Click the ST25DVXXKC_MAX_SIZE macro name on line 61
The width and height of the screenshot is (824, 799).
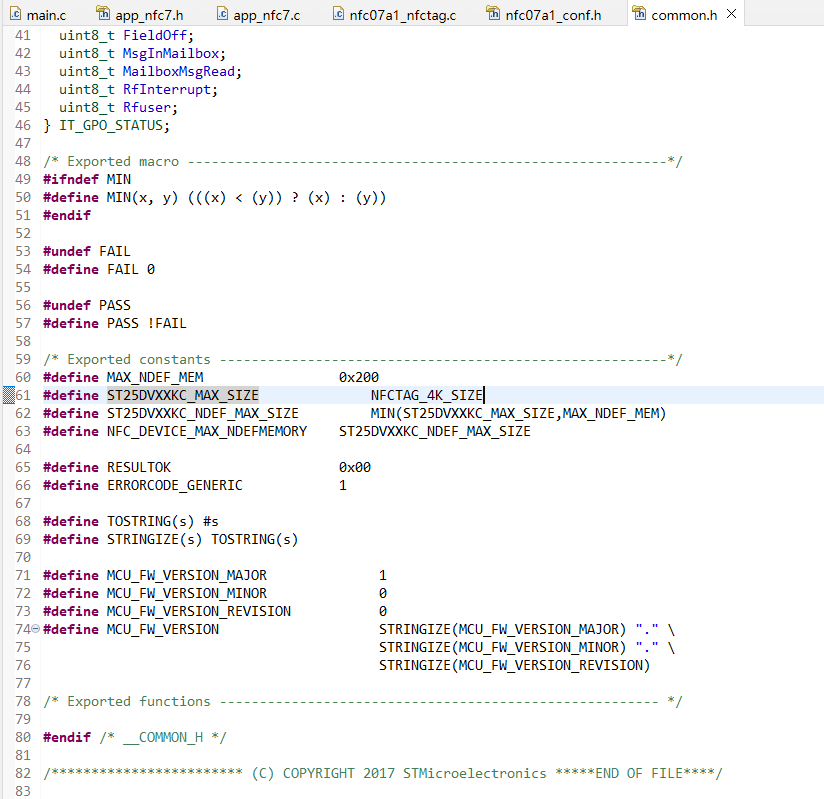(x=182, y=395)
